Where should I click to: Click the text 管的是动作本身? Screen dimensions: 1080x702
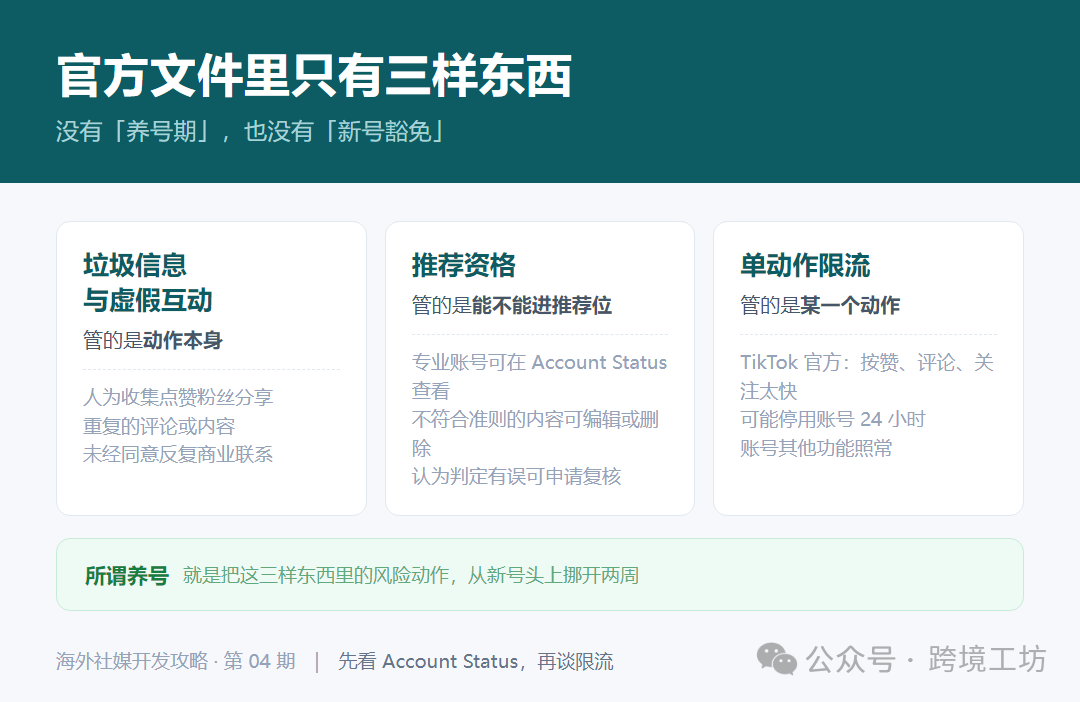pos(152,340)
